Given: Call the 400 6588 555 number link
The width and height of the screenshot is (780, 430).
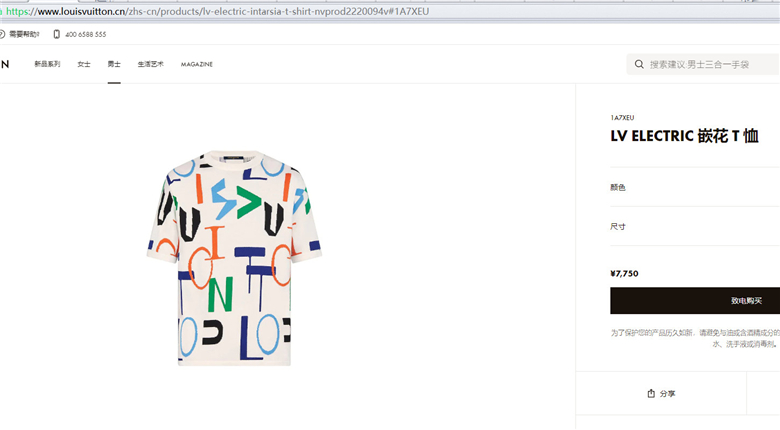Looking at the screenshot, I should [x=86, y=34].
